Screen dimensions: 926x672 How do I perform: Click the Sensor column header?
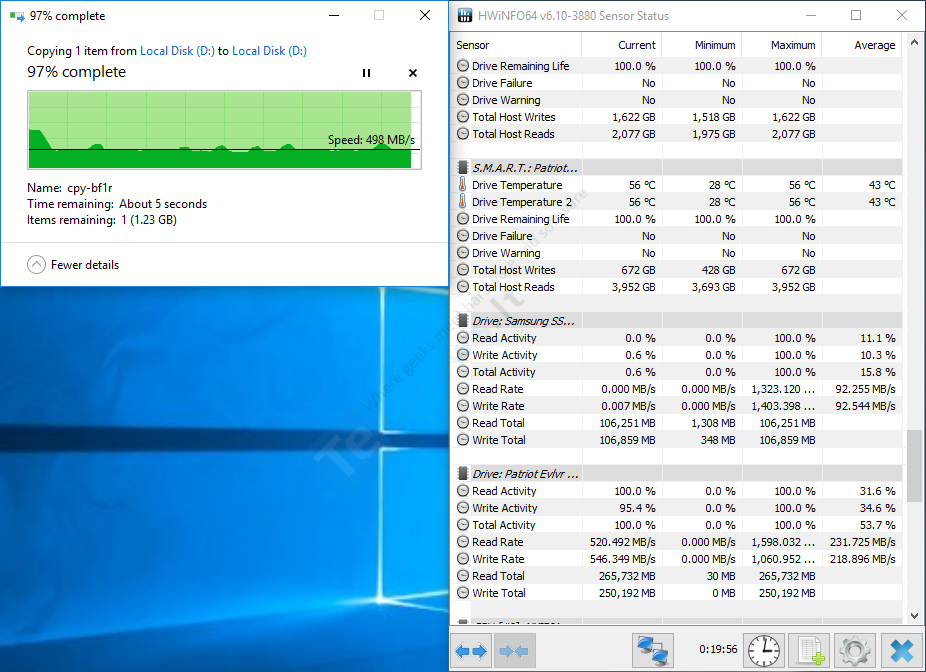tap(516, 45)
